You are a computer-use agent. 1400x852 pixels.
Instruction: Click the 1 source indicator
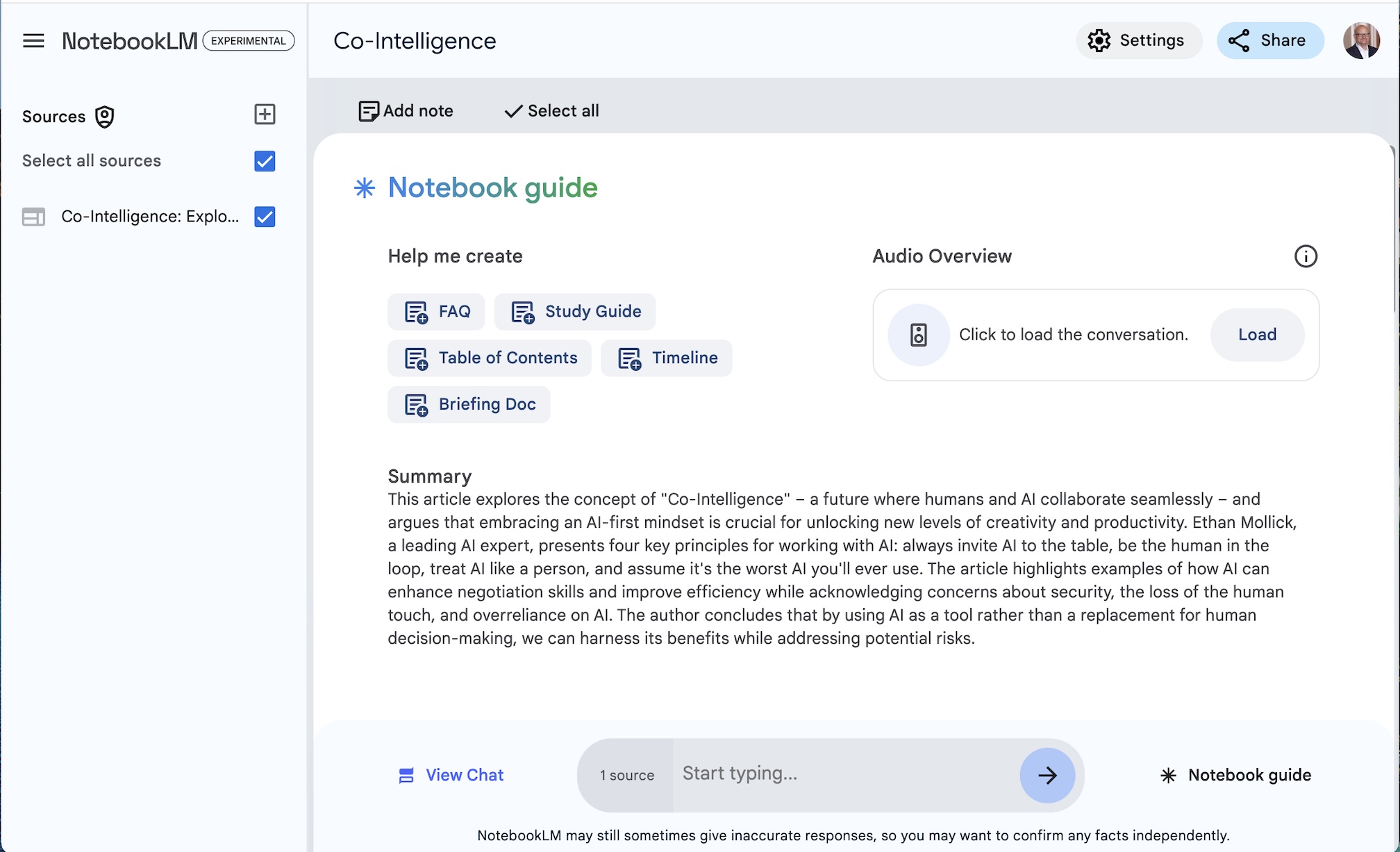(x=626, y=776)
